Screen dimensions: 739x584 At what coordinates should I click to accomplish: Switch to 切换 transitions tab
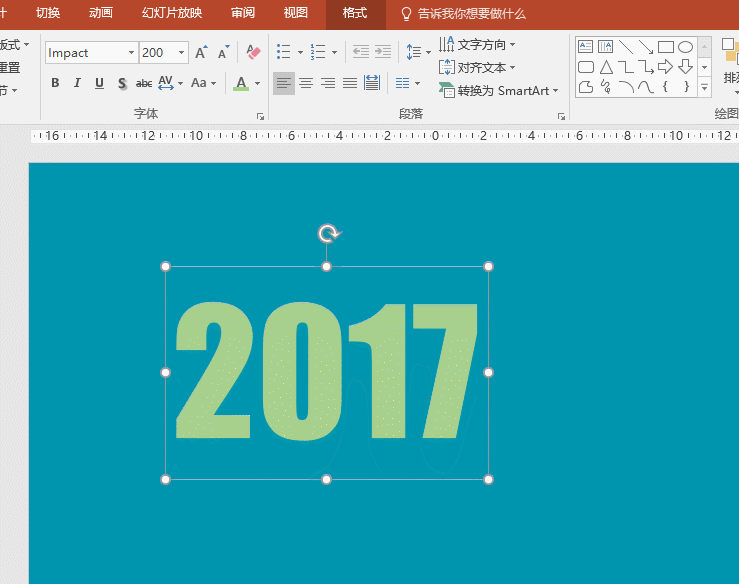tap(48, 13)
